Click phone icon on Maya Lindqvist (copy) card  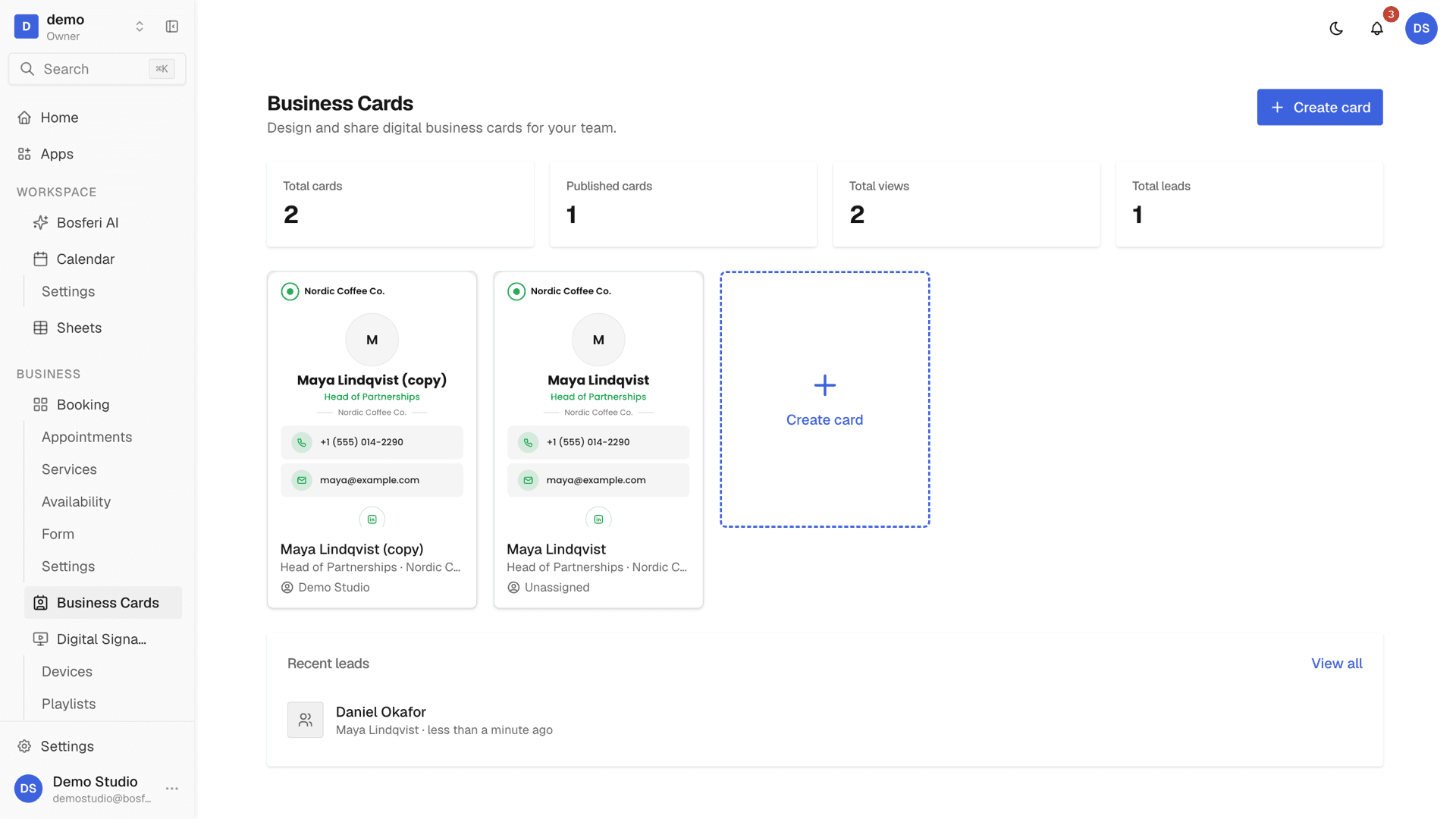[302, 443]
